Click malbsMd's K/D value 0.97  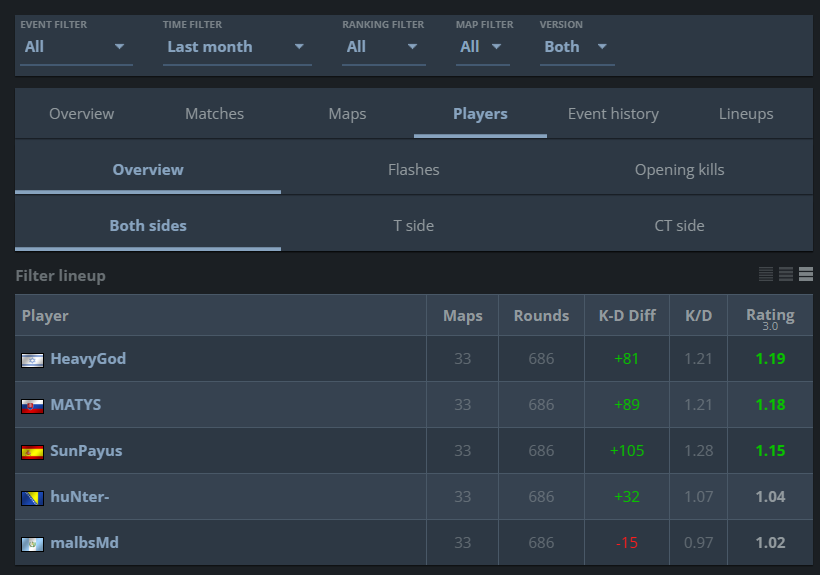(x=699, y=543)
